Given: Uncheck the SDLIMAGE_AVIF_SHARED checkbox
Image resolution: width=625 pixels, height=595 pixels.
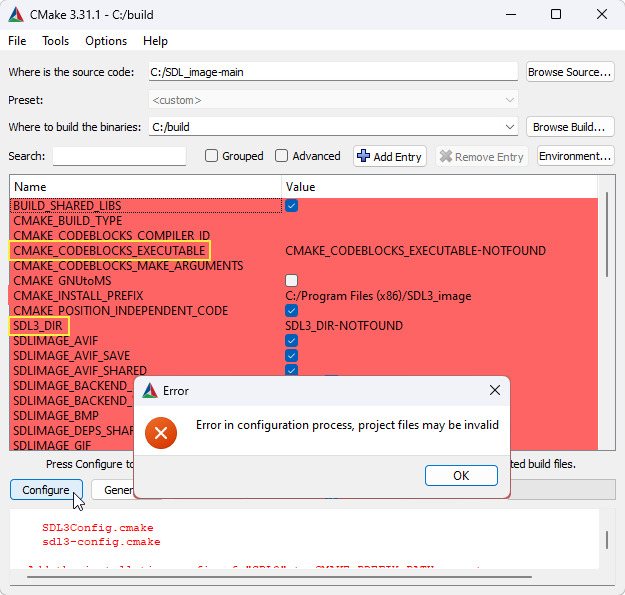Looking at the screenshot, I should [291, 370].
